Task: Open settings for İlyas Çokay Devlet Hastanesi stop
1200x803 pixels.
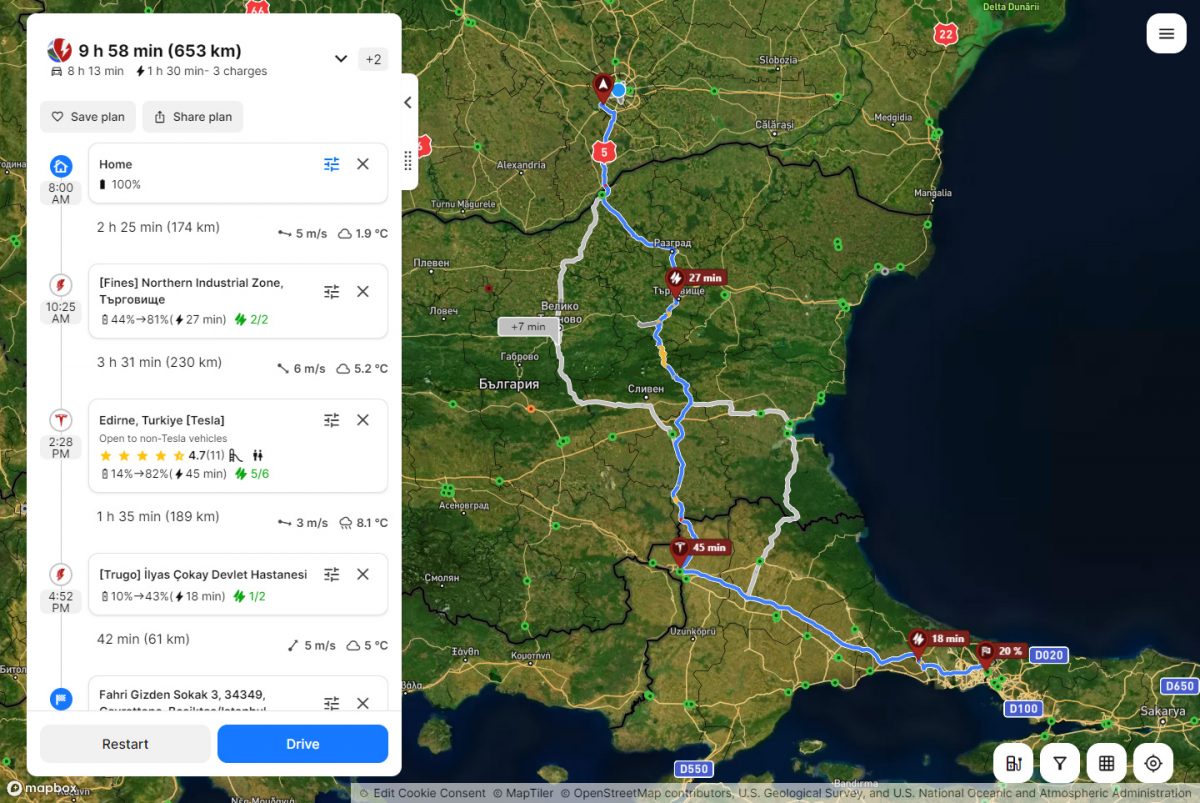Action: 332,574
